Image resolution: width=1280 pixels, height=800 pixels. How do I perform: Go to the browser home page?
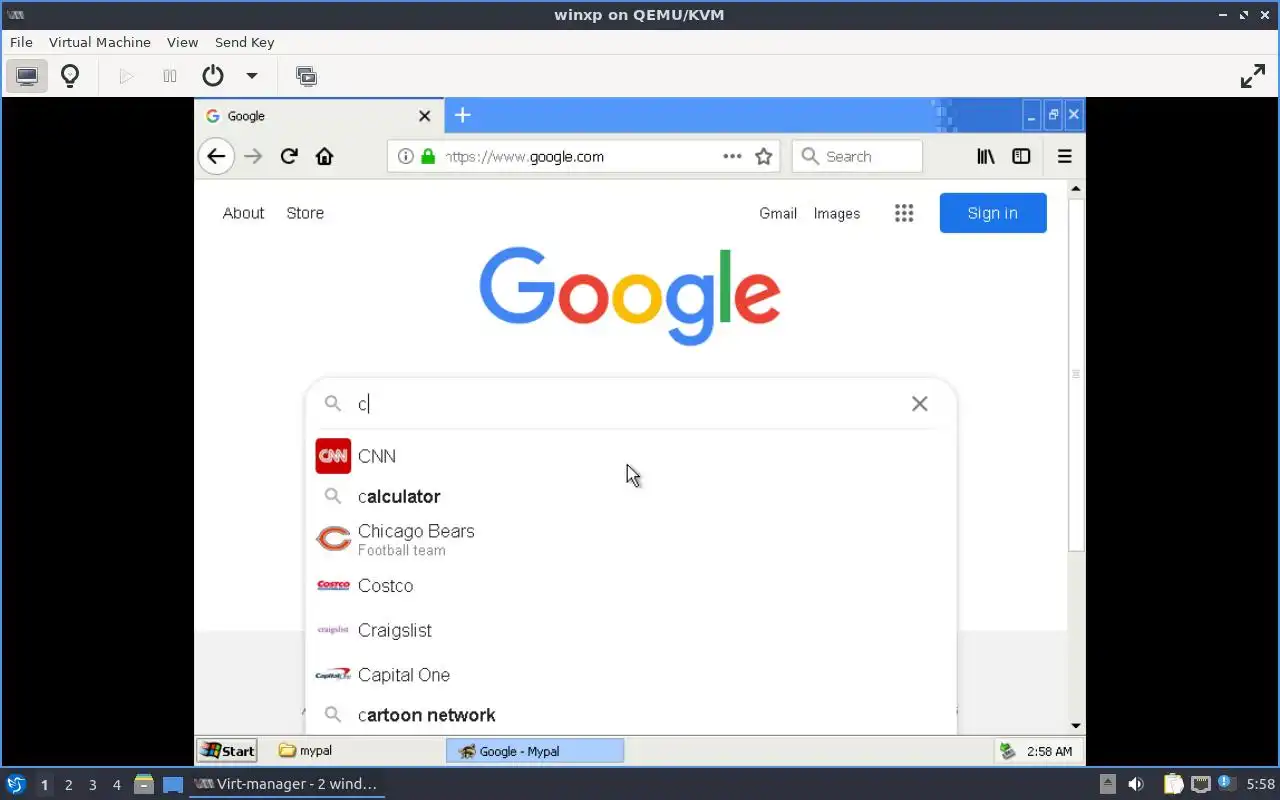324,156
